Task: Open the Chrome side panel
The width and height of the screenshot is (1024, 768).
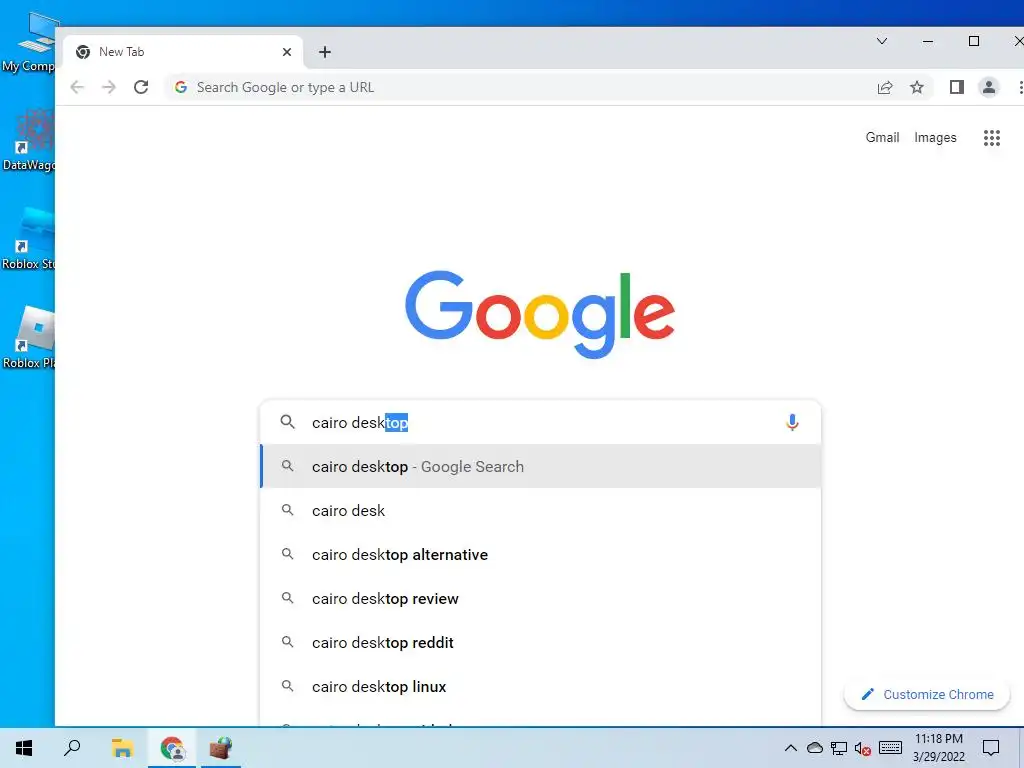Action: [x=957, y=87]
